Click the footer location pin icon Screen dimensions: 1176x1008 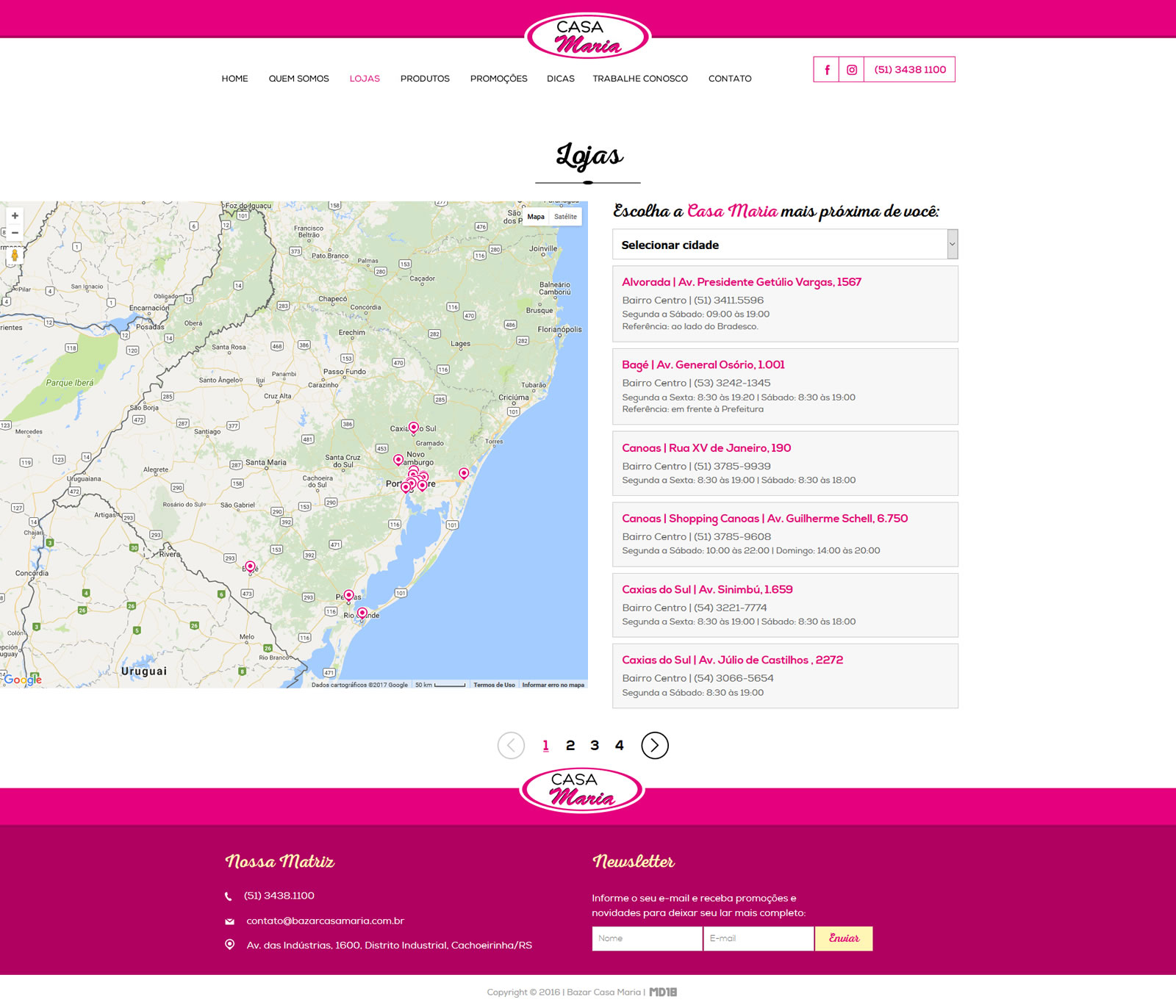click(229, 945)
